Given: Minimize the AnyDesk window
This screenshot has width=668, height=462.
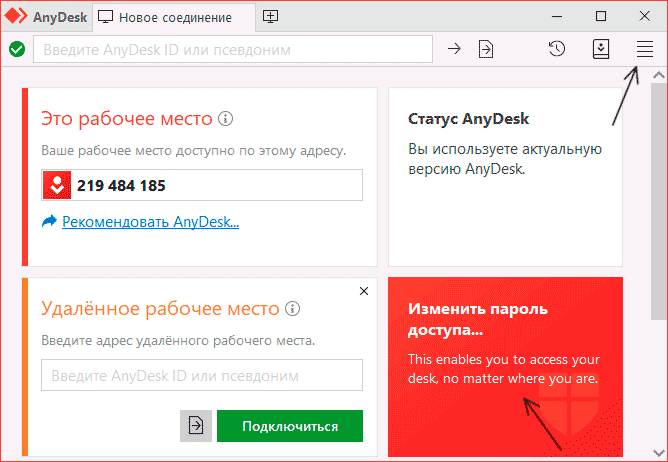Looking at the screenshot, I should point(556,17).
